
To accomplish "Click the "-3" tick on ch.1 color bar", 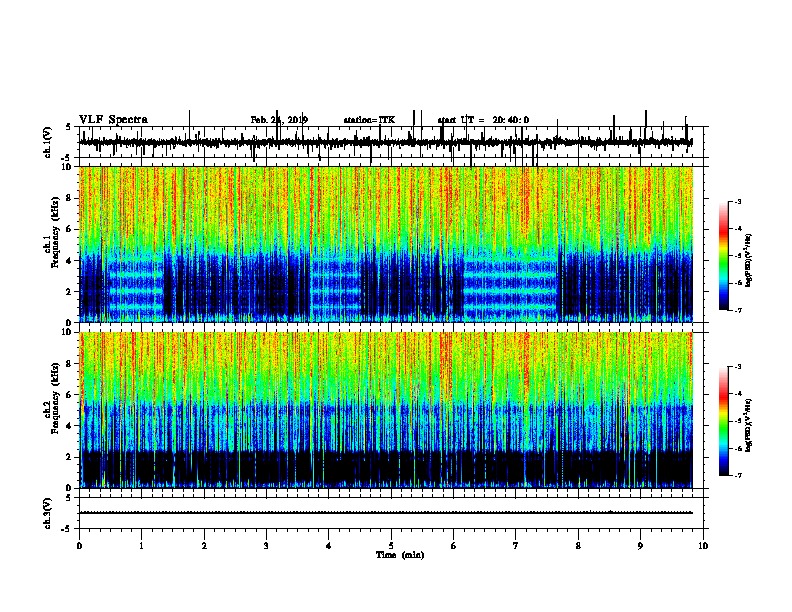I will coord(737,201).
